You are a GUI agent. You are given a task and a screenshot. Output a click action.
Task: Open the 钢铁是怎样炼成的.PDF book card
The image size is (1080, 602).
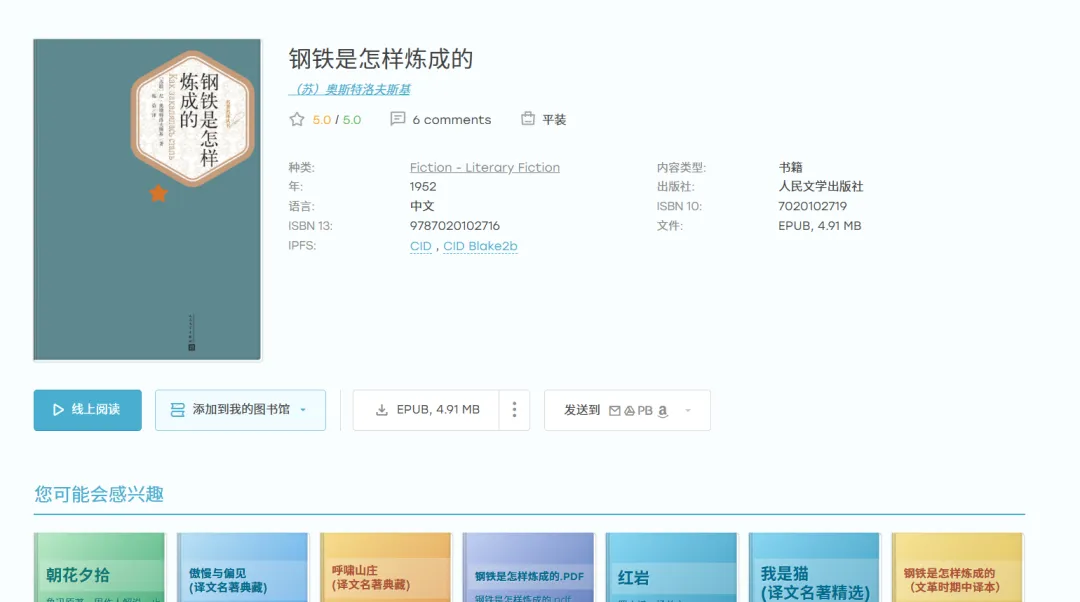click(x=528, y=567)
